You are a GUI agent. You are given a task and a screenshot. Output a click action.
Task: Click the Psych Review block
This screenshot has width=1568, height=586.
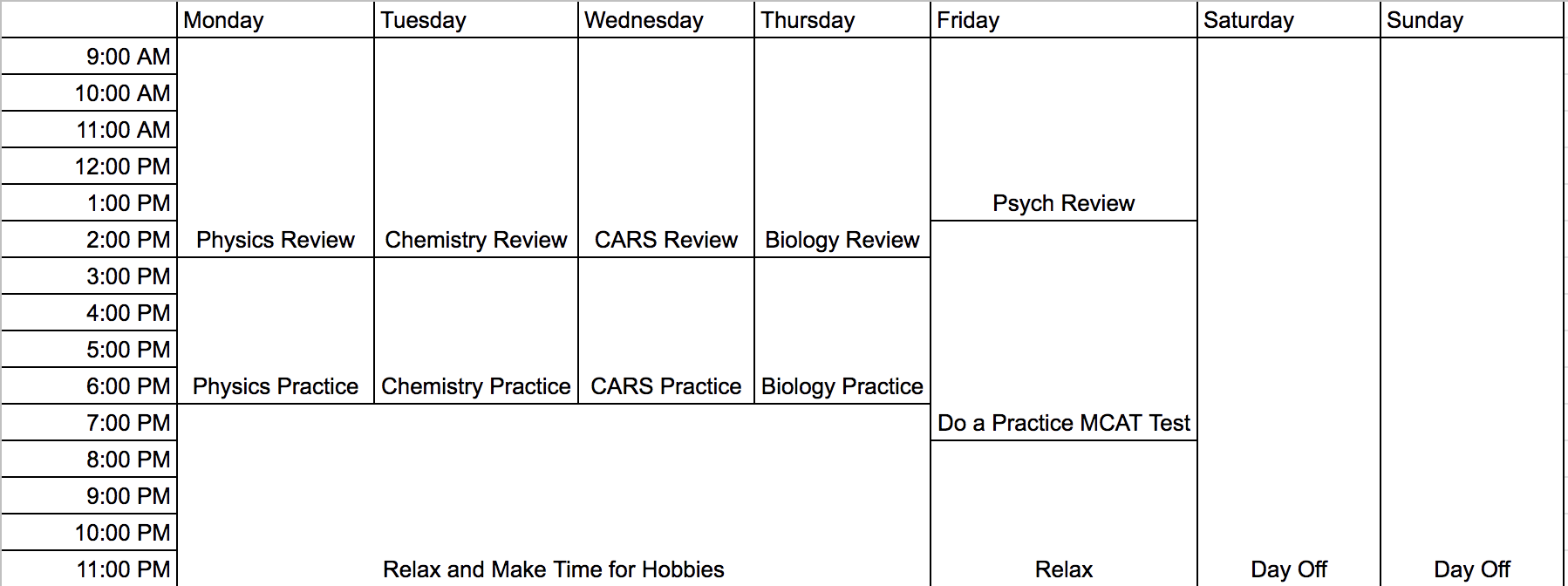1064,129
